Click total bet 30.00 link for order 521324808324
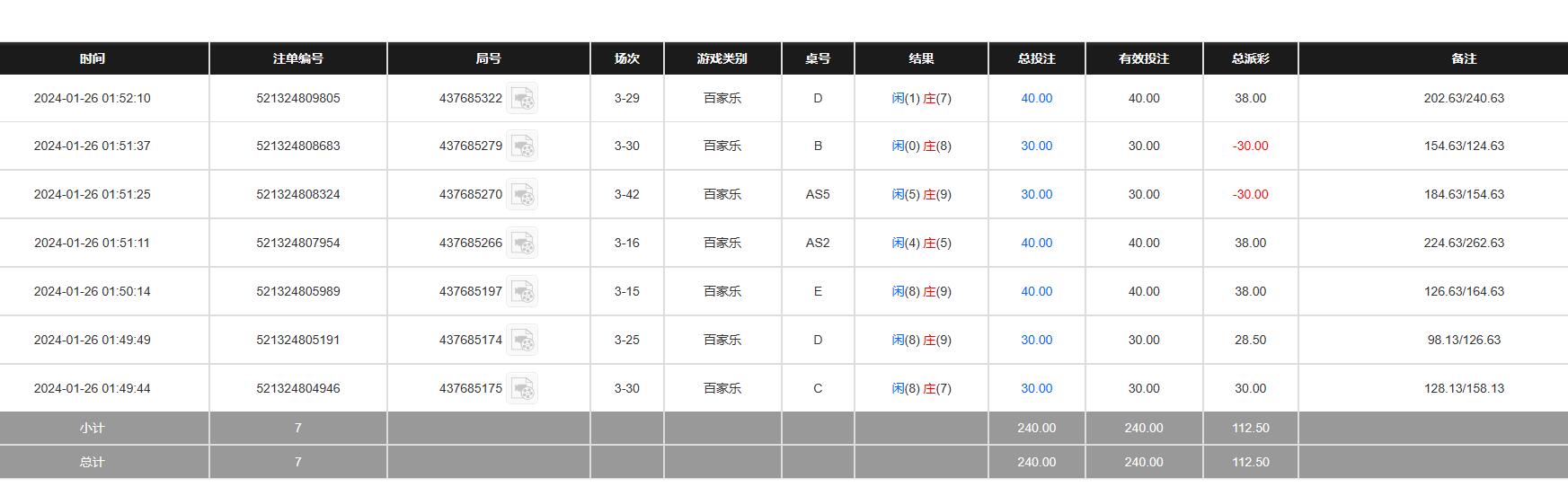 coord(1036,194)
